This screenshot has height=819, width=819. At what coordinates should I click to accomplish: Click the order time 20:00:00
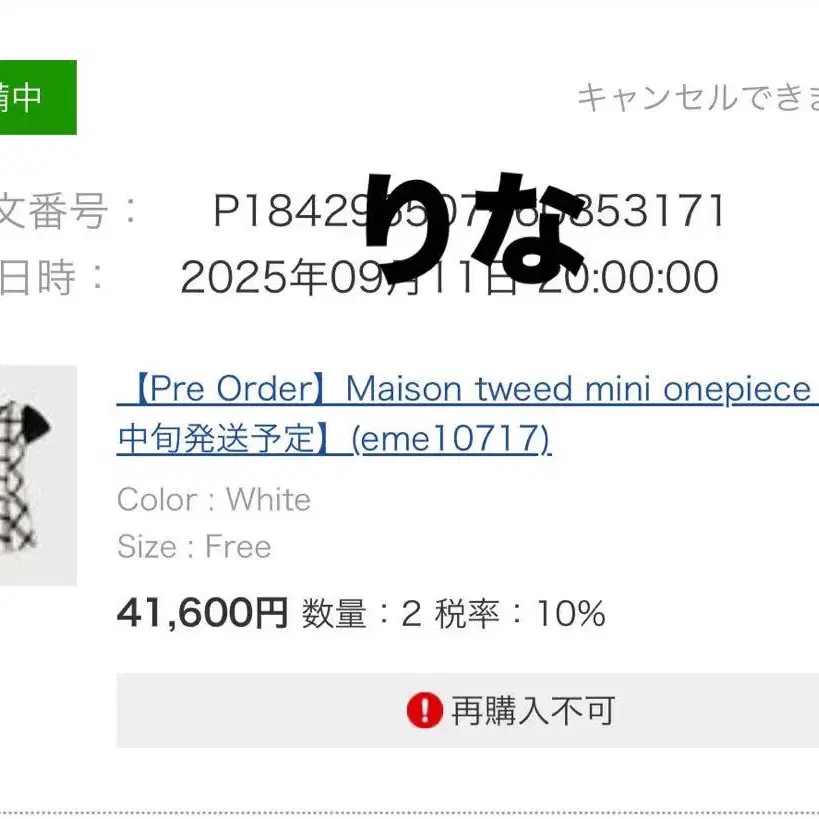click(628, 277)
